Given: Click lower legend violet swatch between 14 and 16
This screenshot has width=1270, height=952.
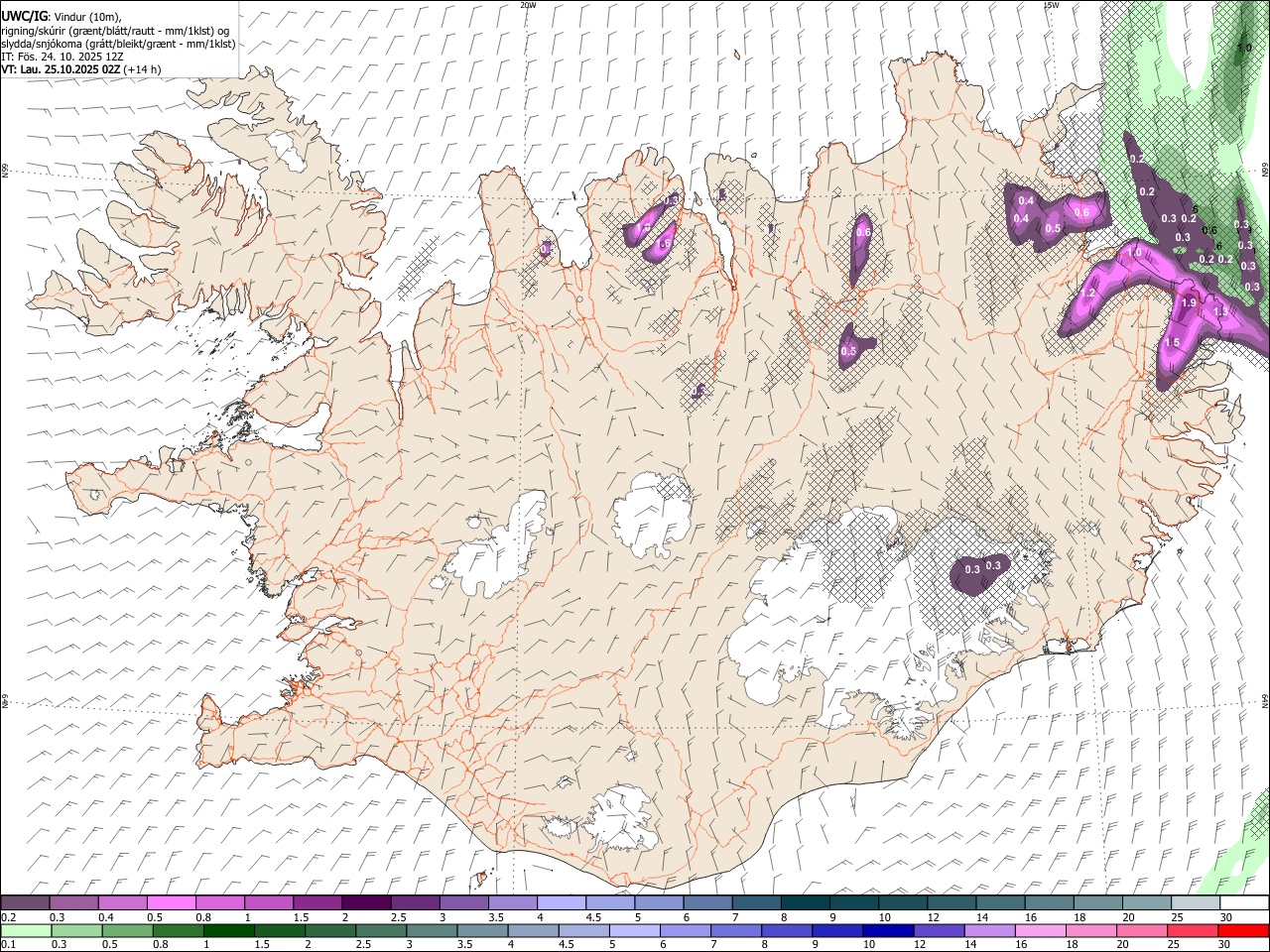Looking at the screenshot, I should pyautogui.click(x=989, y=930).
